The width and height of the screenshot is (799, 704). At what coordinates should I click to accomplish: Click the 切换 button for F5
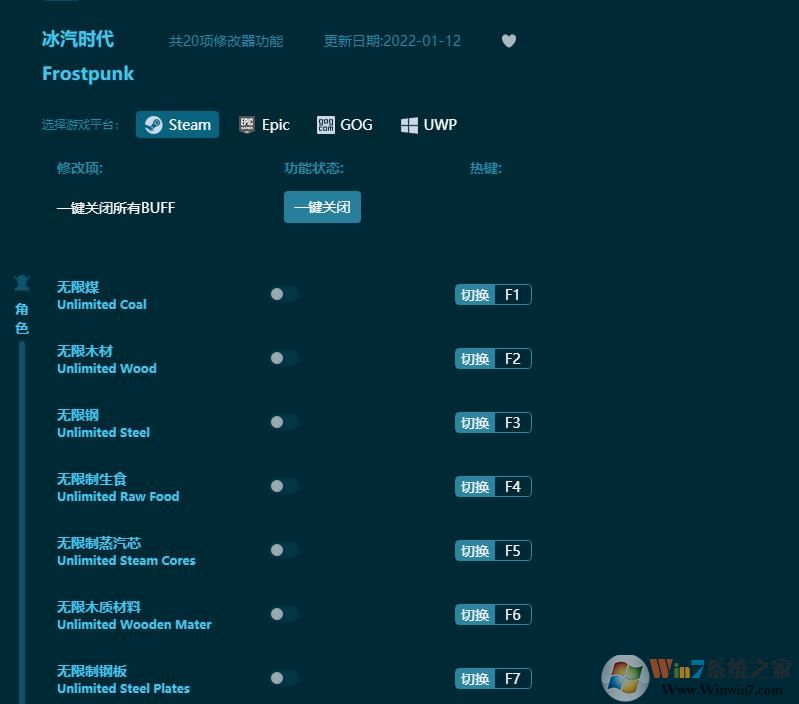click(x=475, y=551)
